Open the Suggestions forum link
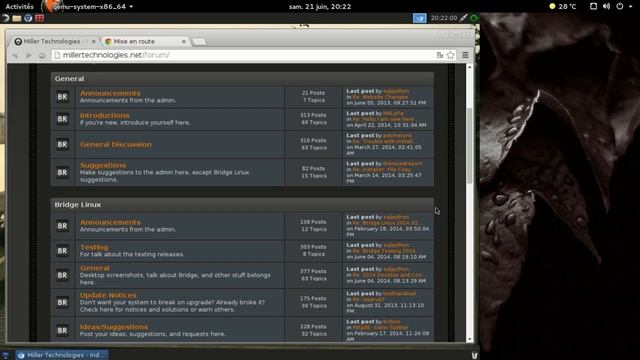This screenshot has width=640, height=360. point(103,165)
